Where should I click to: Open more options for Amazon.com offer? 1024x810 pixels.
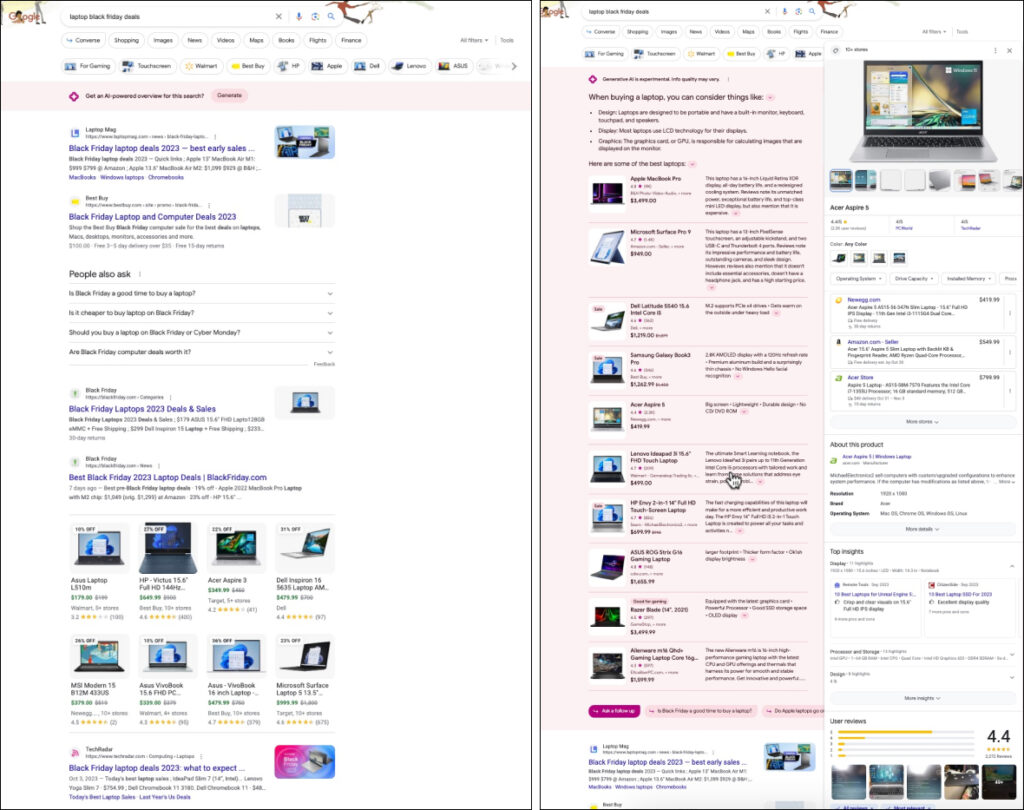pos(1010,353)
